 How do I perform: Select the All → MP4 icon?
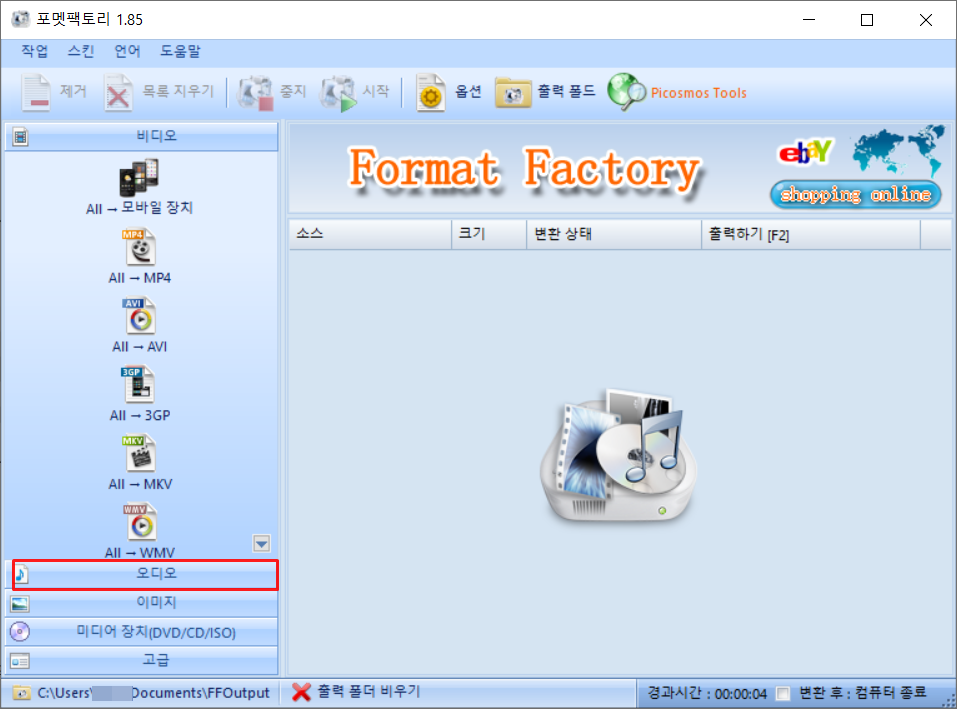(140, 247)
